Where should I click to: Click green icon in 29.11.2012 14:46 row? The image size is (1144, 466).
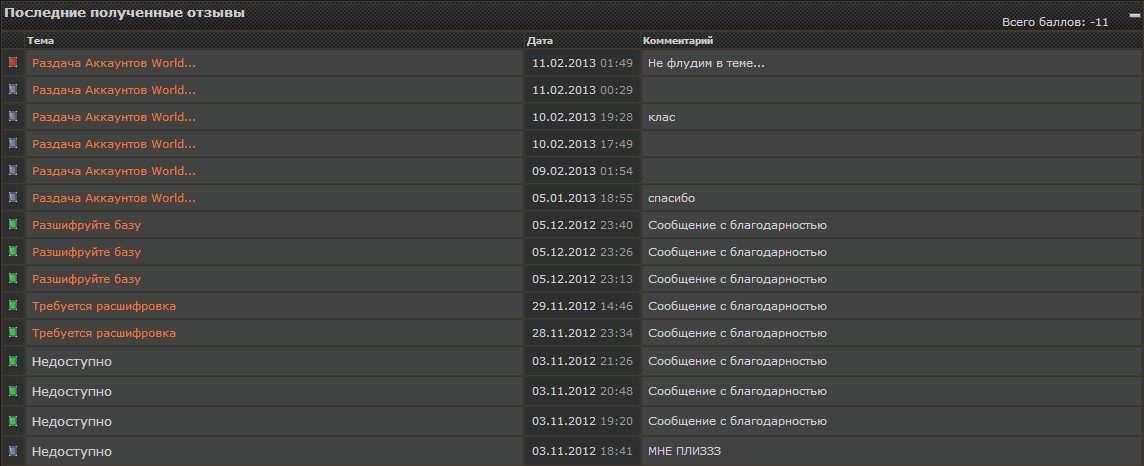13,305
